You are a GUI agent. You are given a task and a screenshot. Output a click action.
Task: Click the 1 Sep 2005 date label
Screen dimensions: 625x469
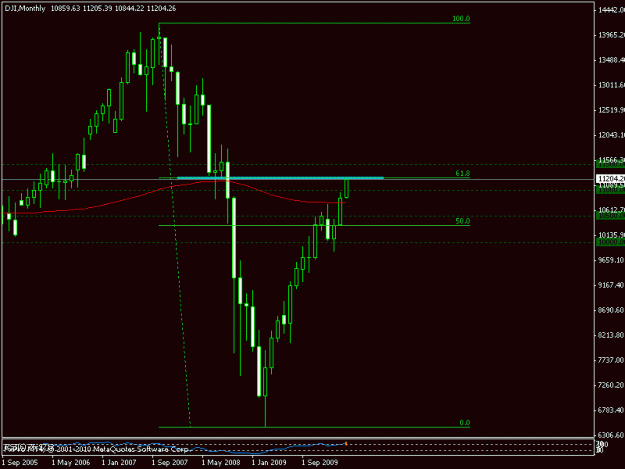[20, 463]
